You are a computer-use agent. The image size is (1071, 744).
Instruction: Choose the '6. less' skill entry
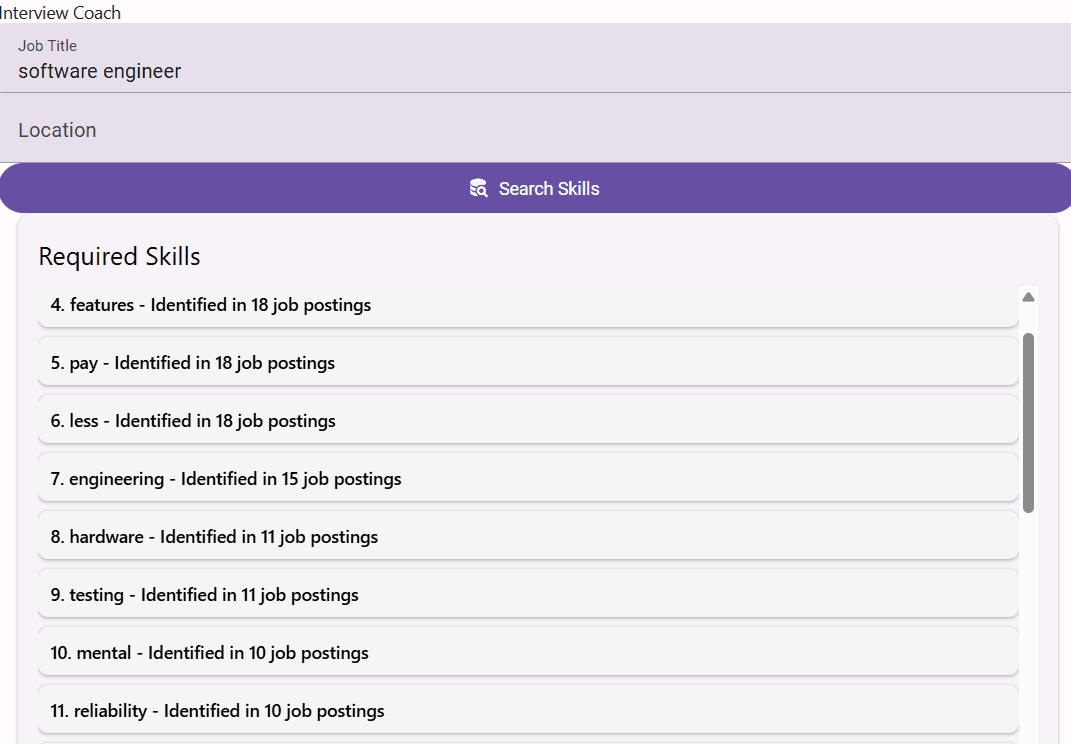[x=528, y=421]
